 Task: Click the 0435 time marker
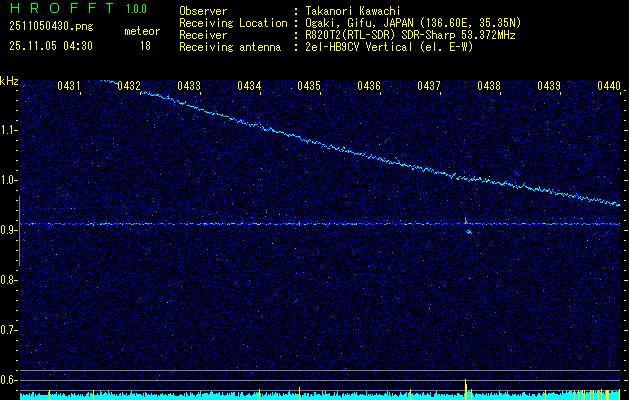(309, 86)
